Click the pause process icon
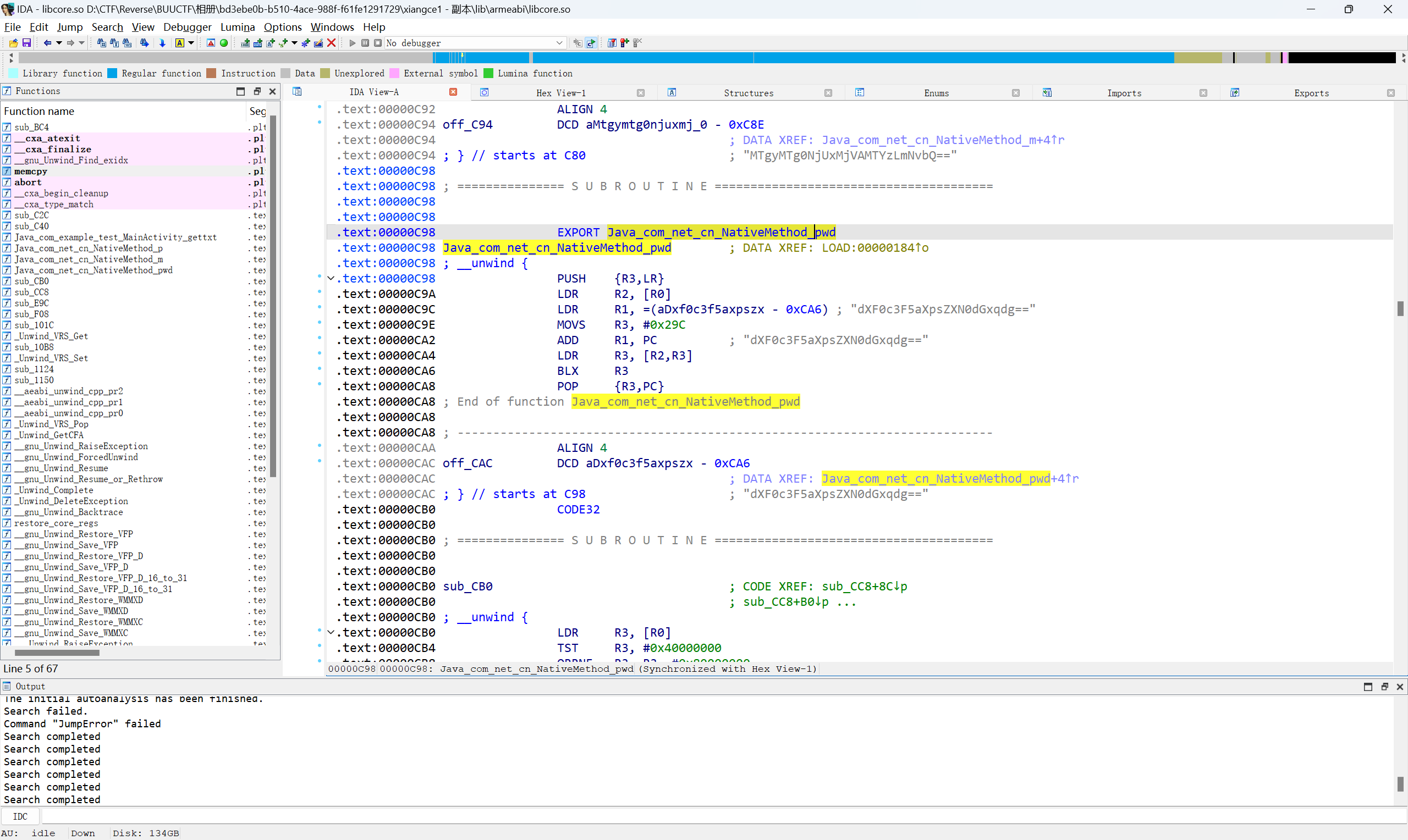Image resolution: width=1408 pixels, height=840 pixels. [x=365, y=43]
